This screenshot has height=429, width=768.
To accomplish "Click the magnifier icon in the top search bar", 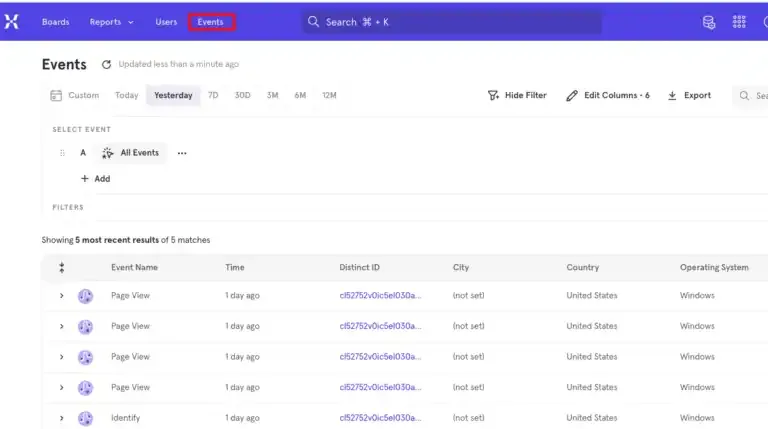I will click(x=313, y=22).
